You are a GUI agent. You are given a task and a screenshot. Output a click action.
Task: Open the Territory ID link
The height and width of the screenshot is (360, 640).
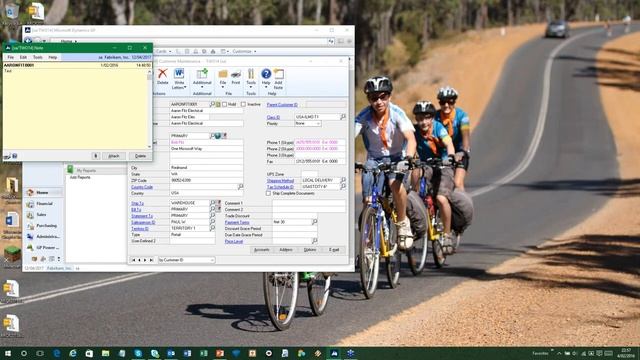[x=140, y=229]
